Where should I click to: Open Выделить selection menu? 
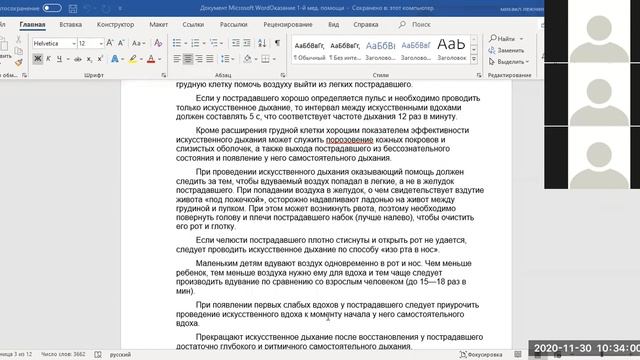[509, 62]
